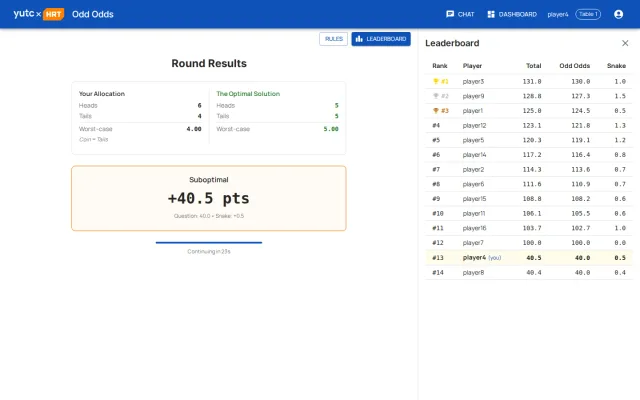Click the Table 1 chip
This screenshot has height=400, width=640.
coord(588,14)
